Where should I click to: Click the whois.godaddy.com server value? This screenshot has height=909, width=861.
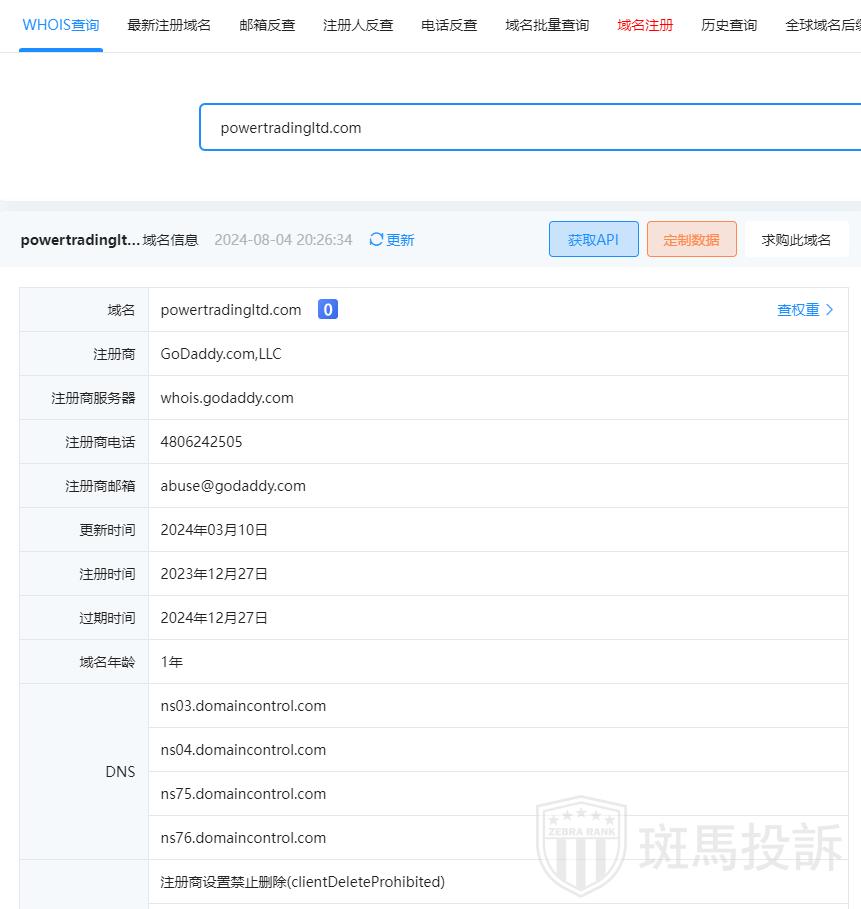227,398
